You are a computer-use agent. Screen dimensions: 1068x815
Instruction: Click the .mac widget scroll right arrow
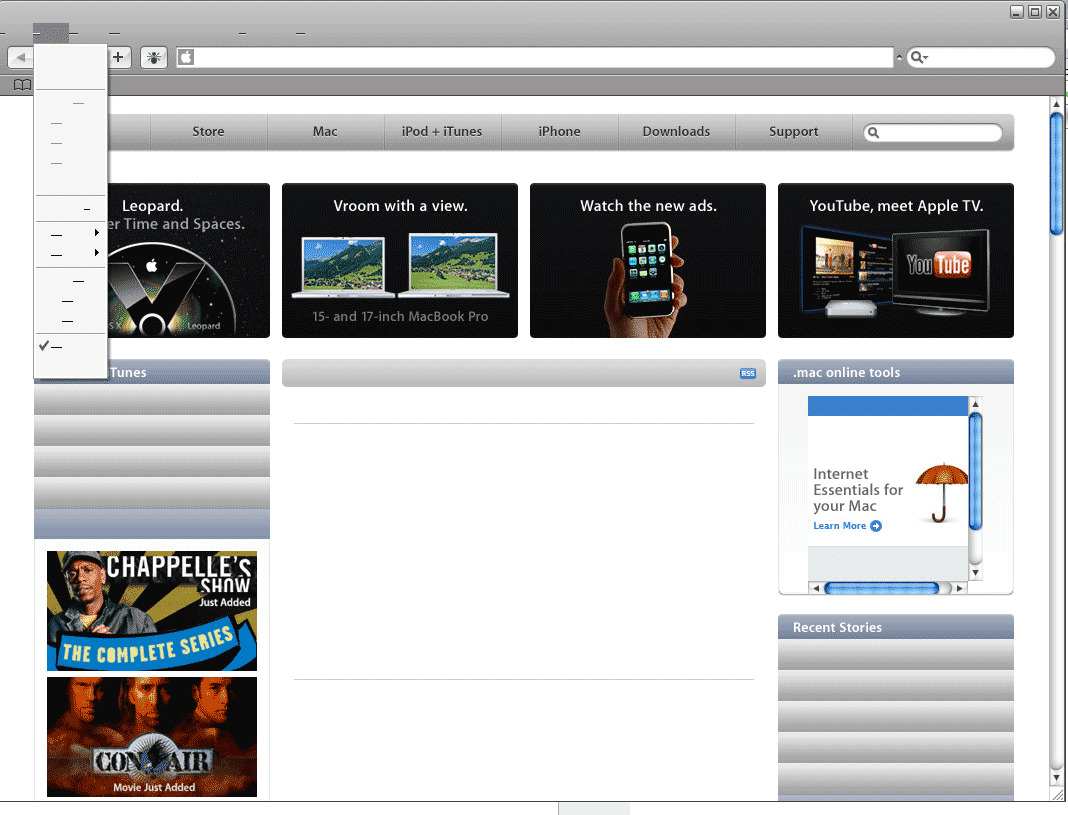tap(960, 588)
